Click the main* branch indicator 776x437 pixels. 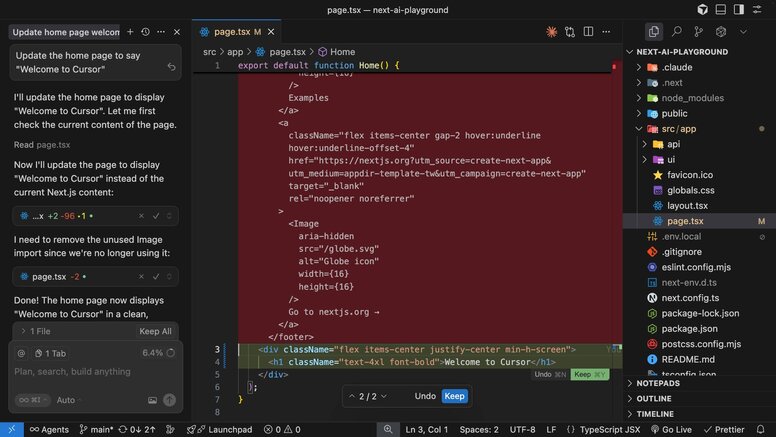(x=96, y=430)
